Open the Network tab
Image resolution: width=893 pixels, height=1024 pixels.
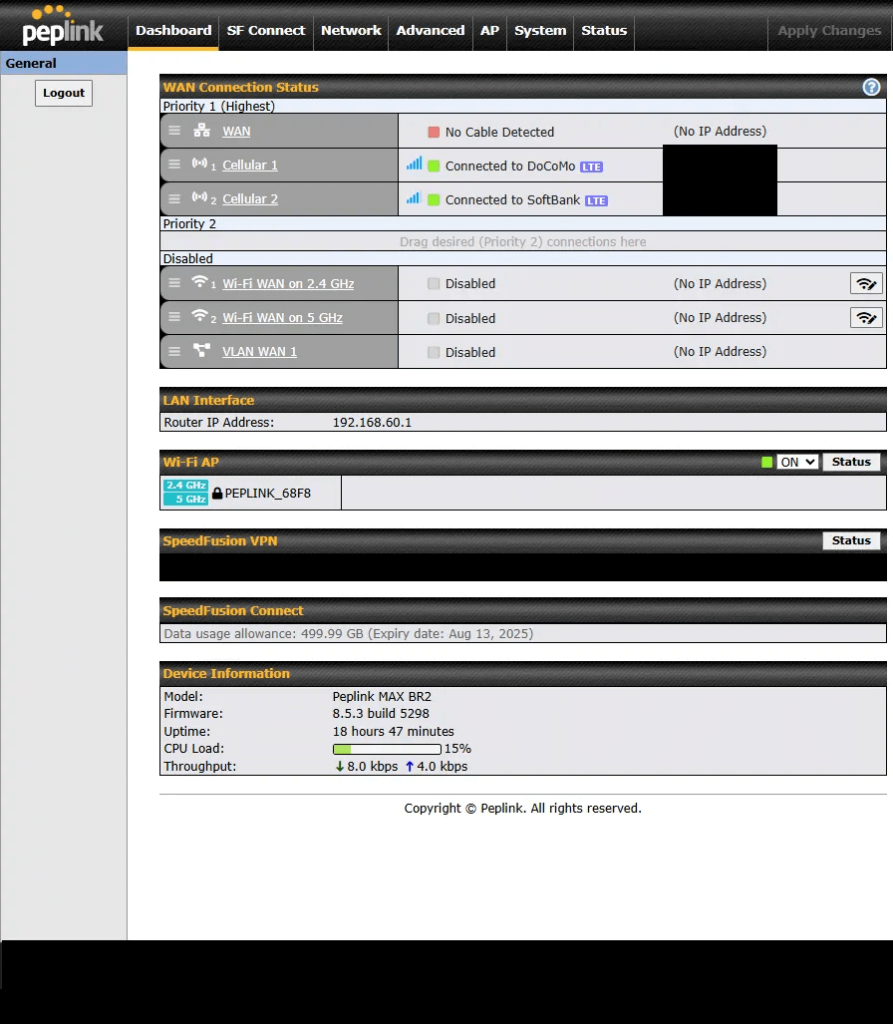click(351, 30)
